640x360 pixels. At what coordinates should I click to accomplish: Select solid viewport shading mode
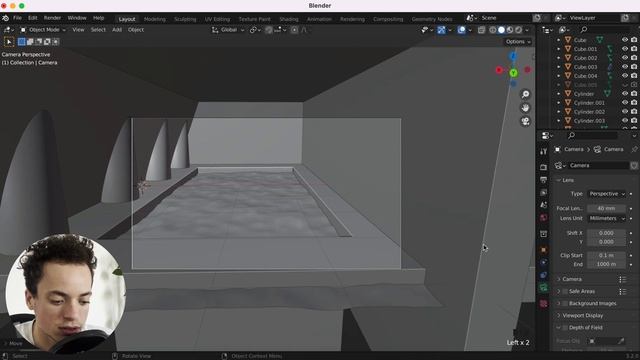coord(501,30)
